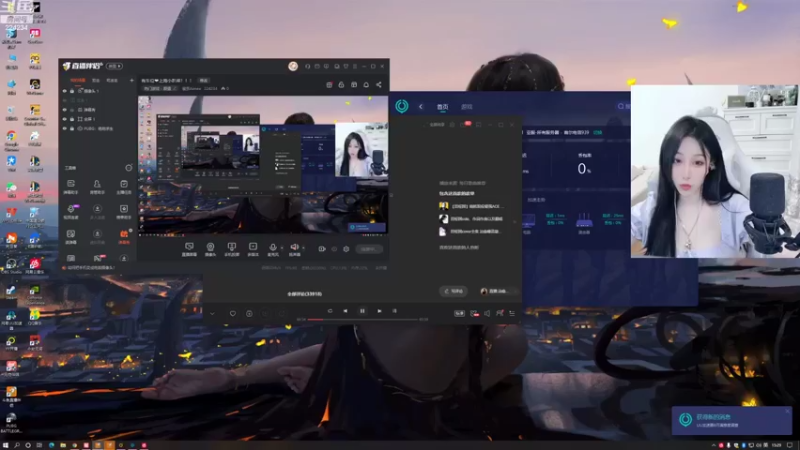
Task: Toggle lock icon on camera source row
Action: pos(72,91)
